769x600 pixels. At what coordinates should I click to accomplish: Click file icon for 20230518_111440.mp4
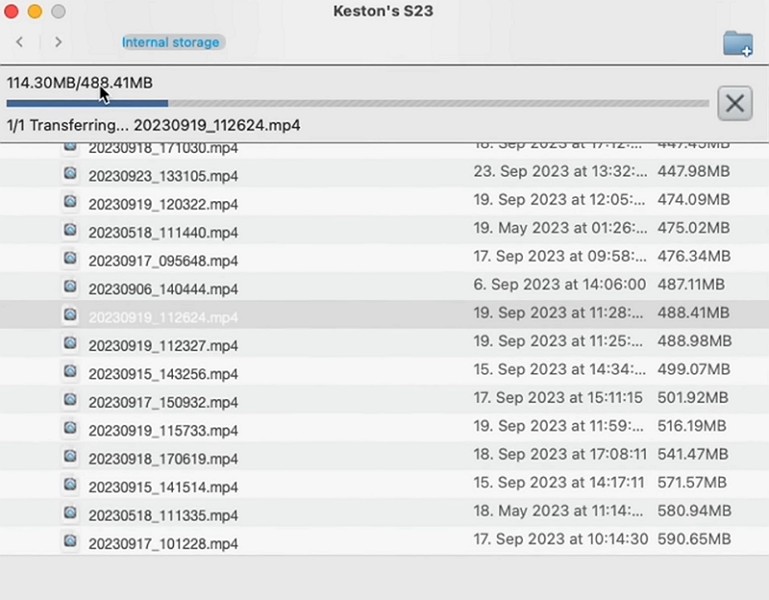(x=70, y=230)
